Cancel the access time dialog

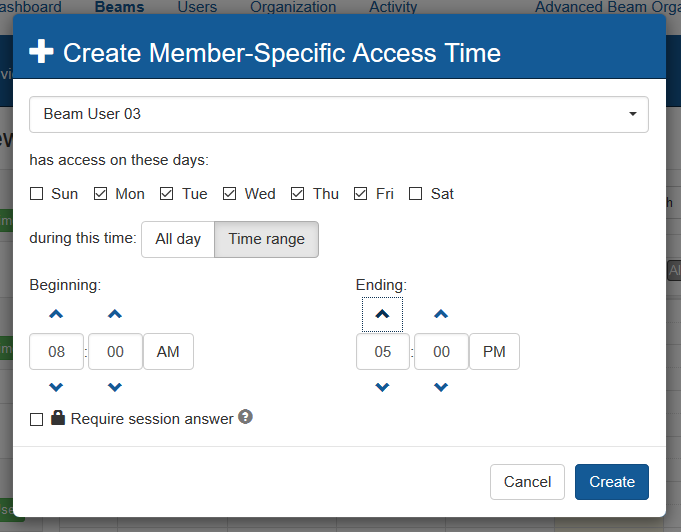point(527,482)
